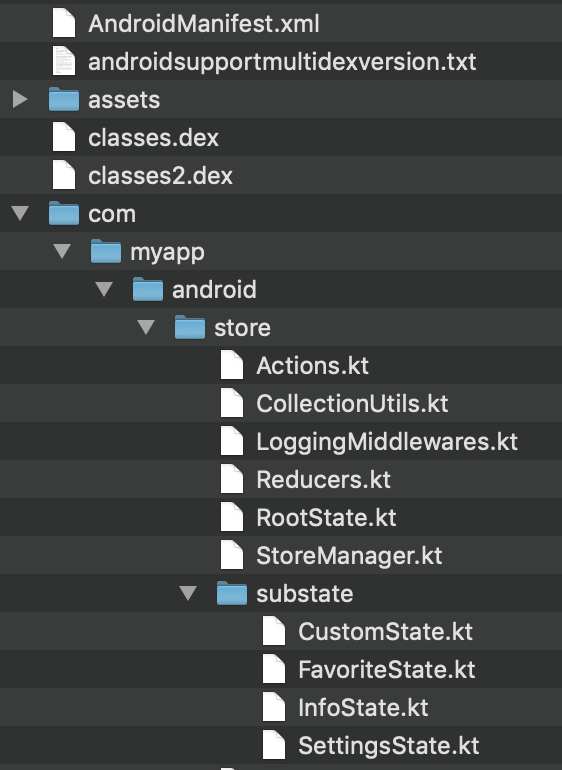Click the classes2.dex file icon
This screenshot has height=770, width=562.
(64, 175)
